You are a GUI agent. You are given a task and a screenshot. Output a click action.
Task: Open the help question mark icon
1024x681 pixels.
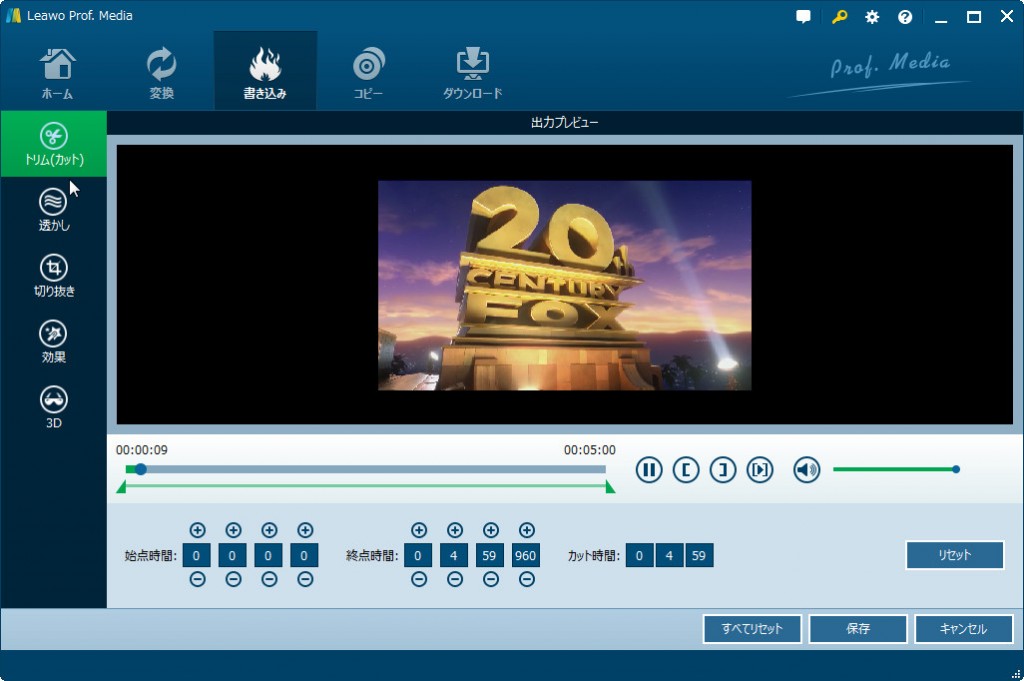[x=905, y=17]
